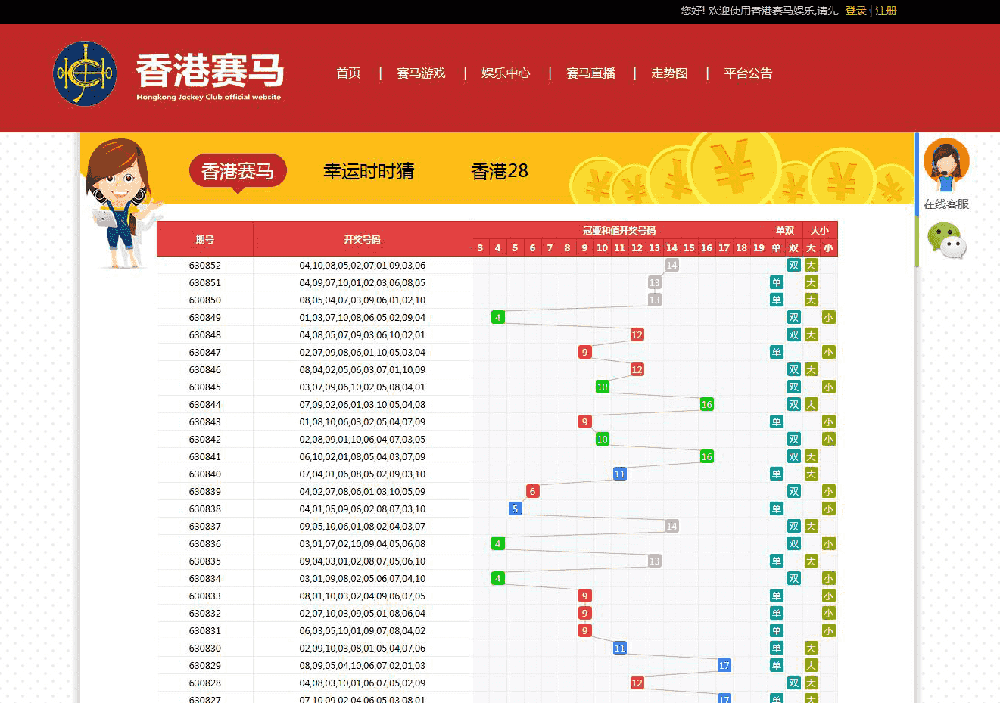Click the 小 badge in row 630849
Image resolution: width=1000 pixels, height=703 pixels.
[x=828, y=317]
